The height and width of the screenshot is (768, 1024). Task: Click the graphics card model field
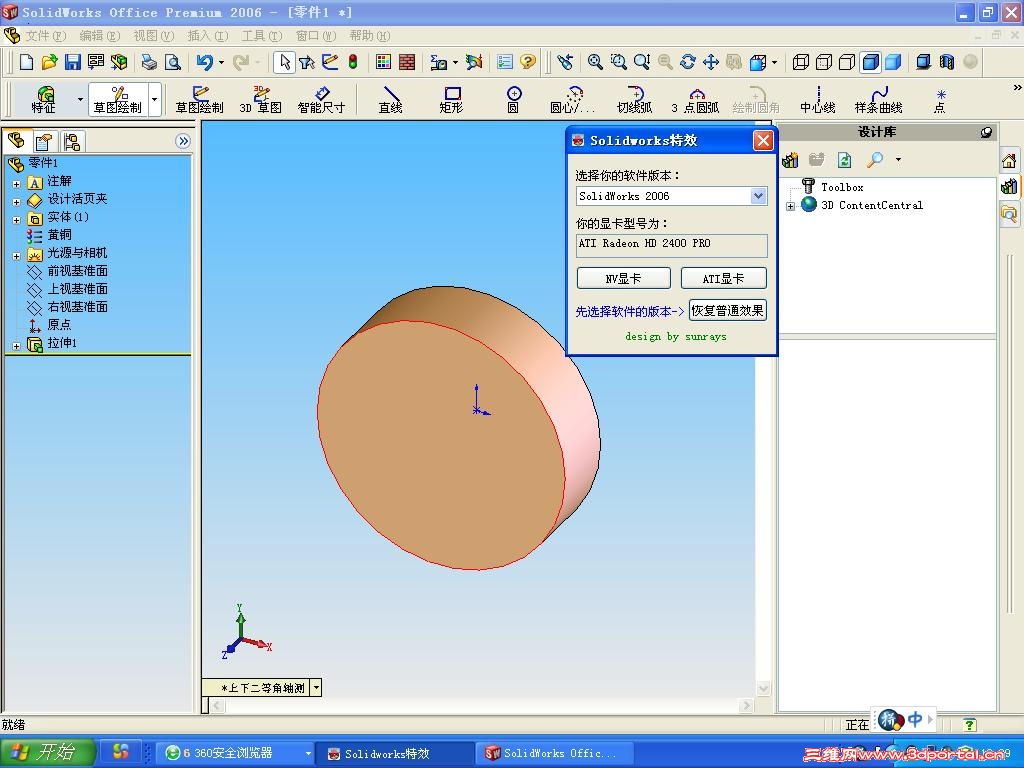pos(671,246)
